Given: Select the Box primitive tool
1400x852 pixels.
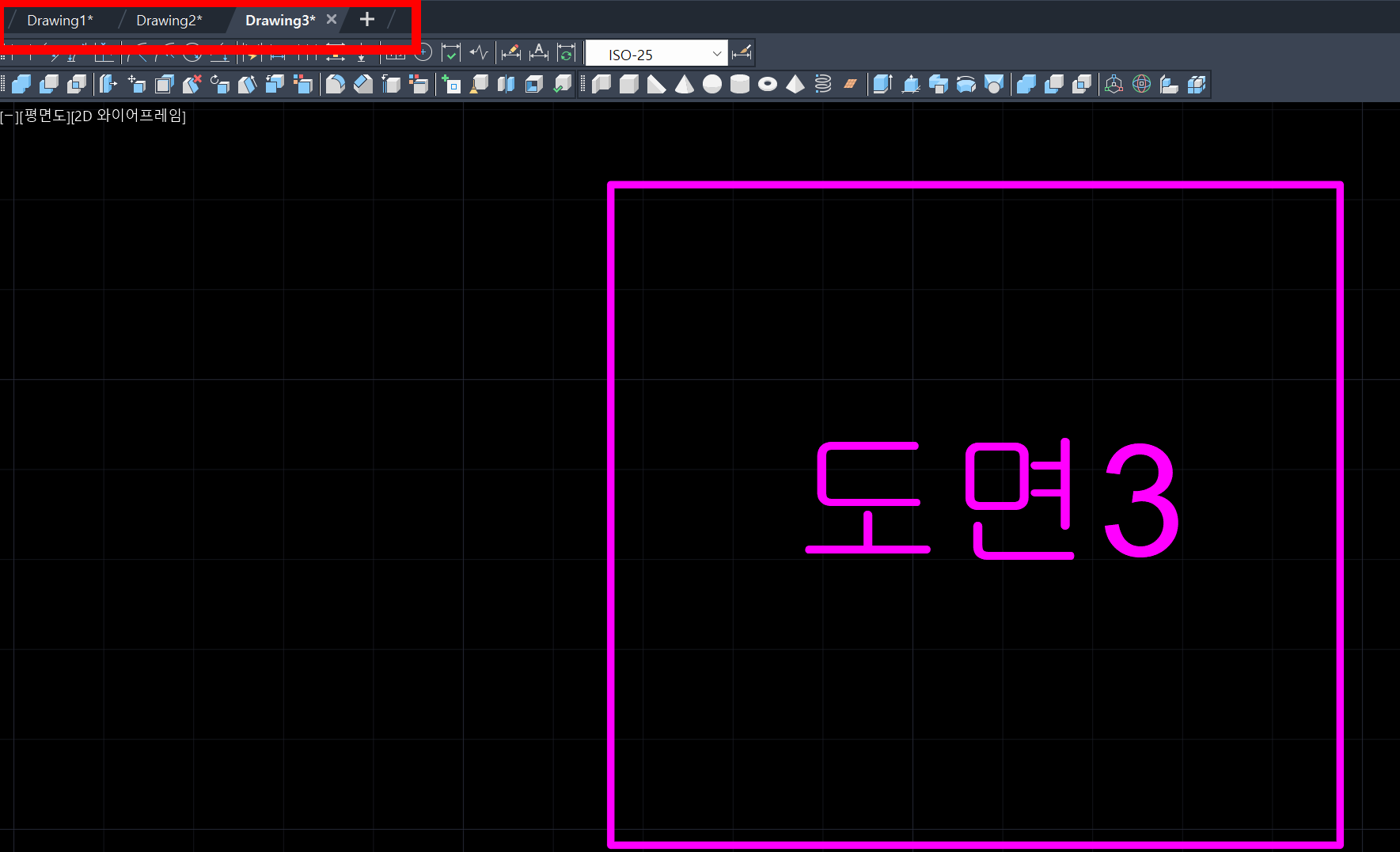Looking at the screenshot, I should tap(628, 84).
